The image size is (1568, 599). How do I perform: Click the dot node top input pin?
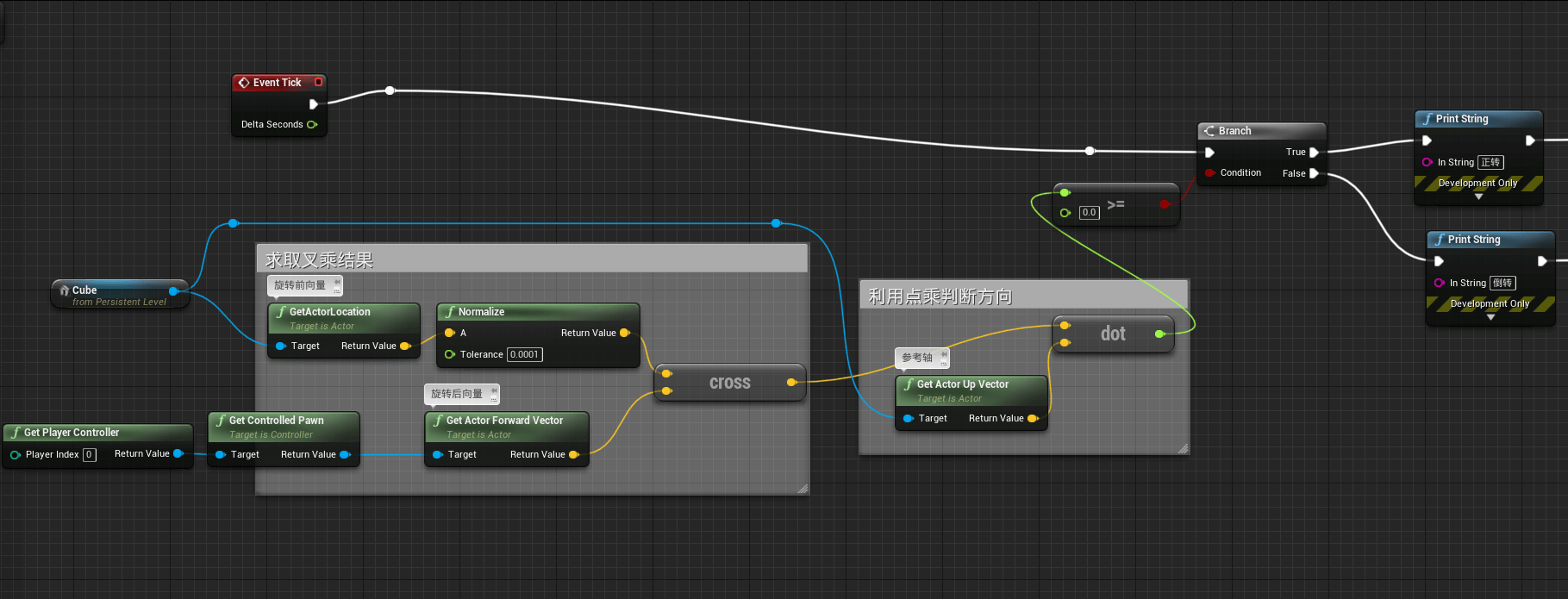tap(1065, 325)
